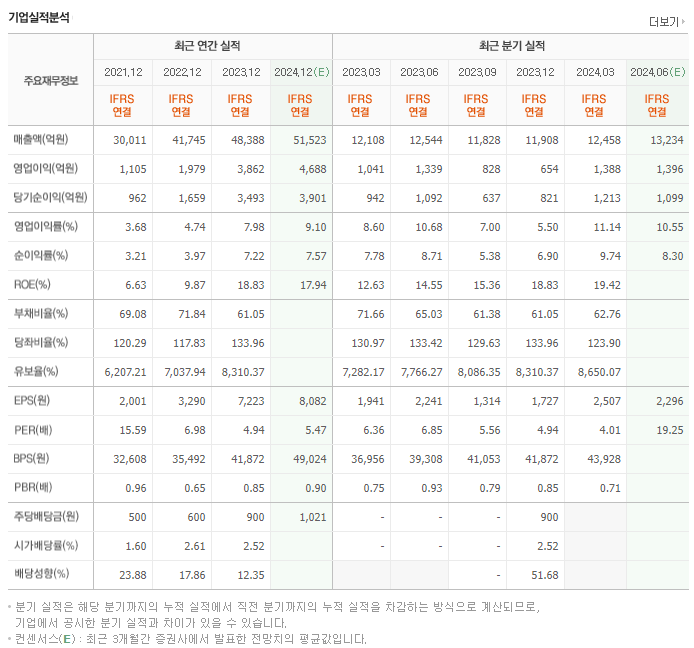Click the 배당성향(%) row label
694x648 pixels.
(41, 574)
